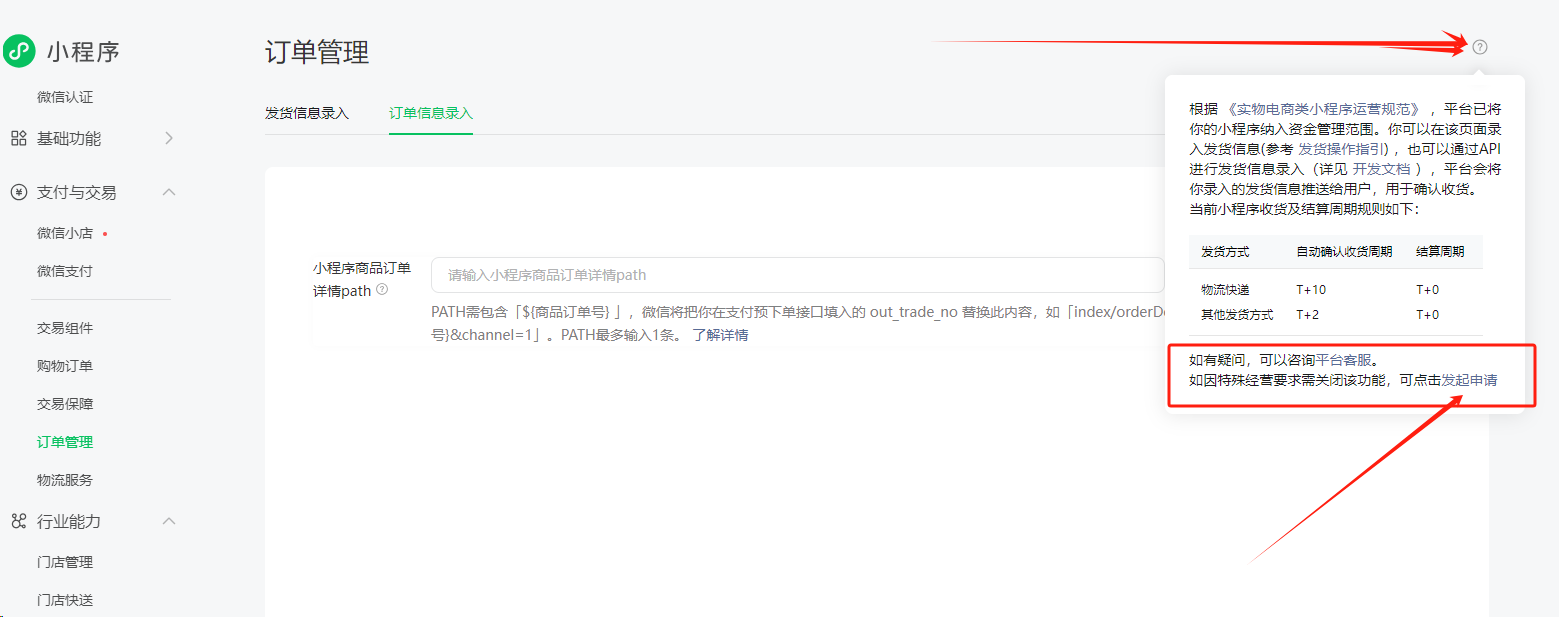Open 物流服务 in the sidebar
The image size is (1559, 617).
65,480
